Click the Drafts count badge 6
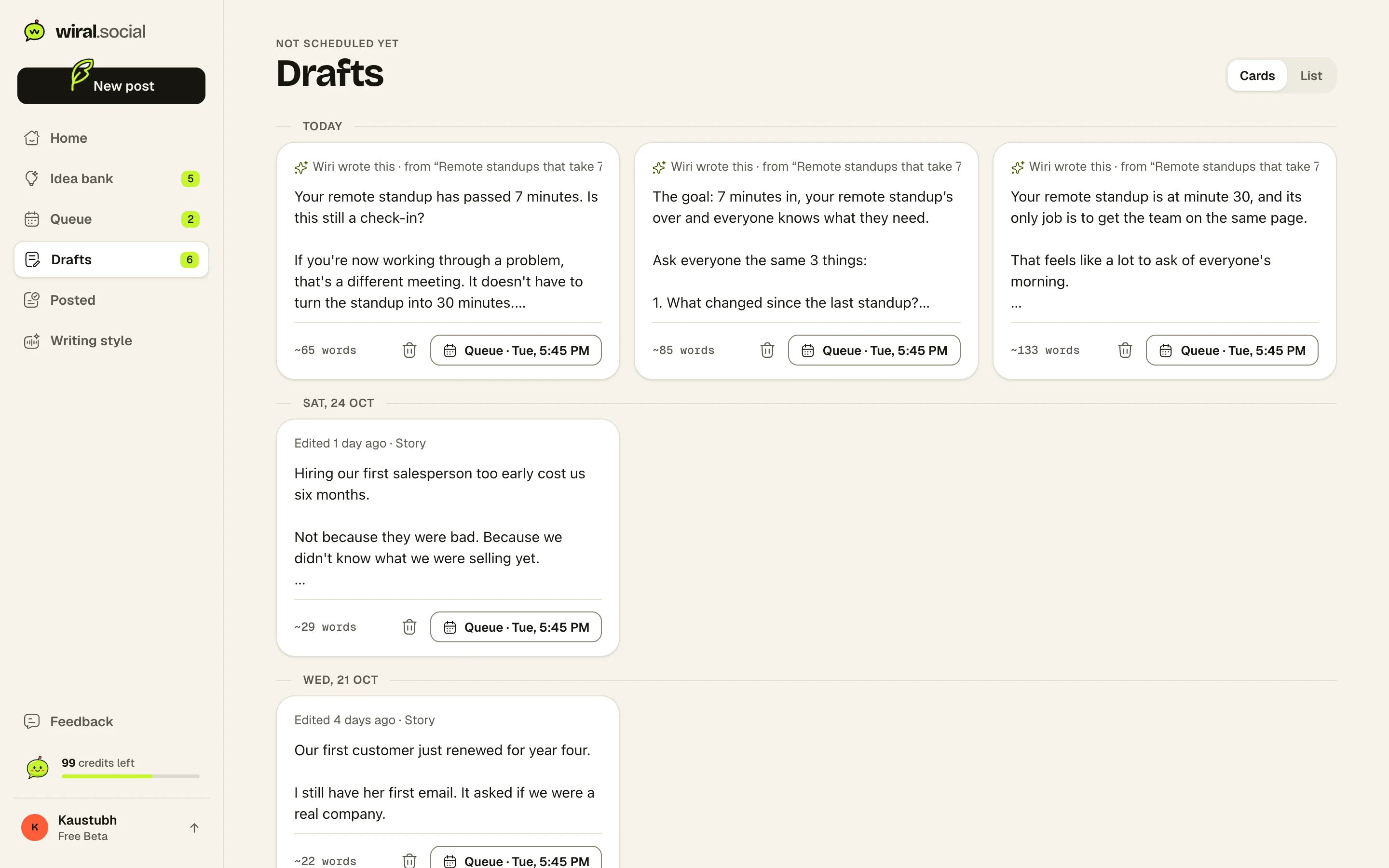This screenshot has width=1389, height=868. [x=190, y=259]
